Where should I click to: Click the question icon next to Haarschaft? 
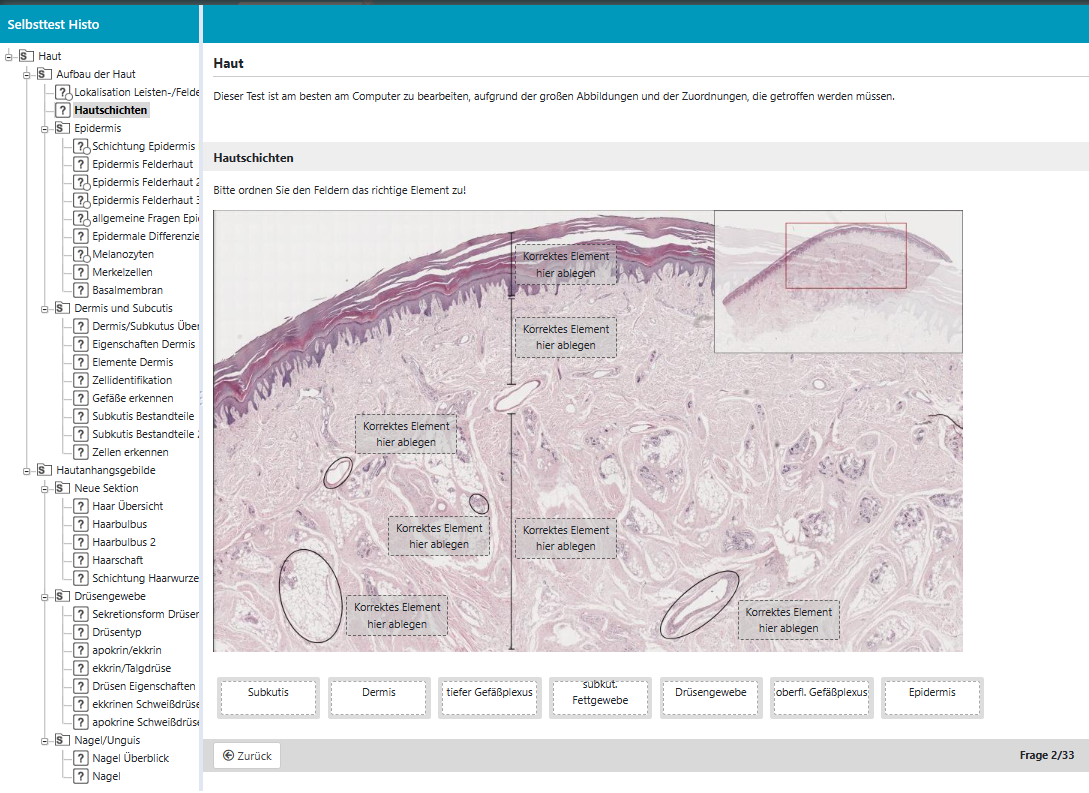coord(81,560)
